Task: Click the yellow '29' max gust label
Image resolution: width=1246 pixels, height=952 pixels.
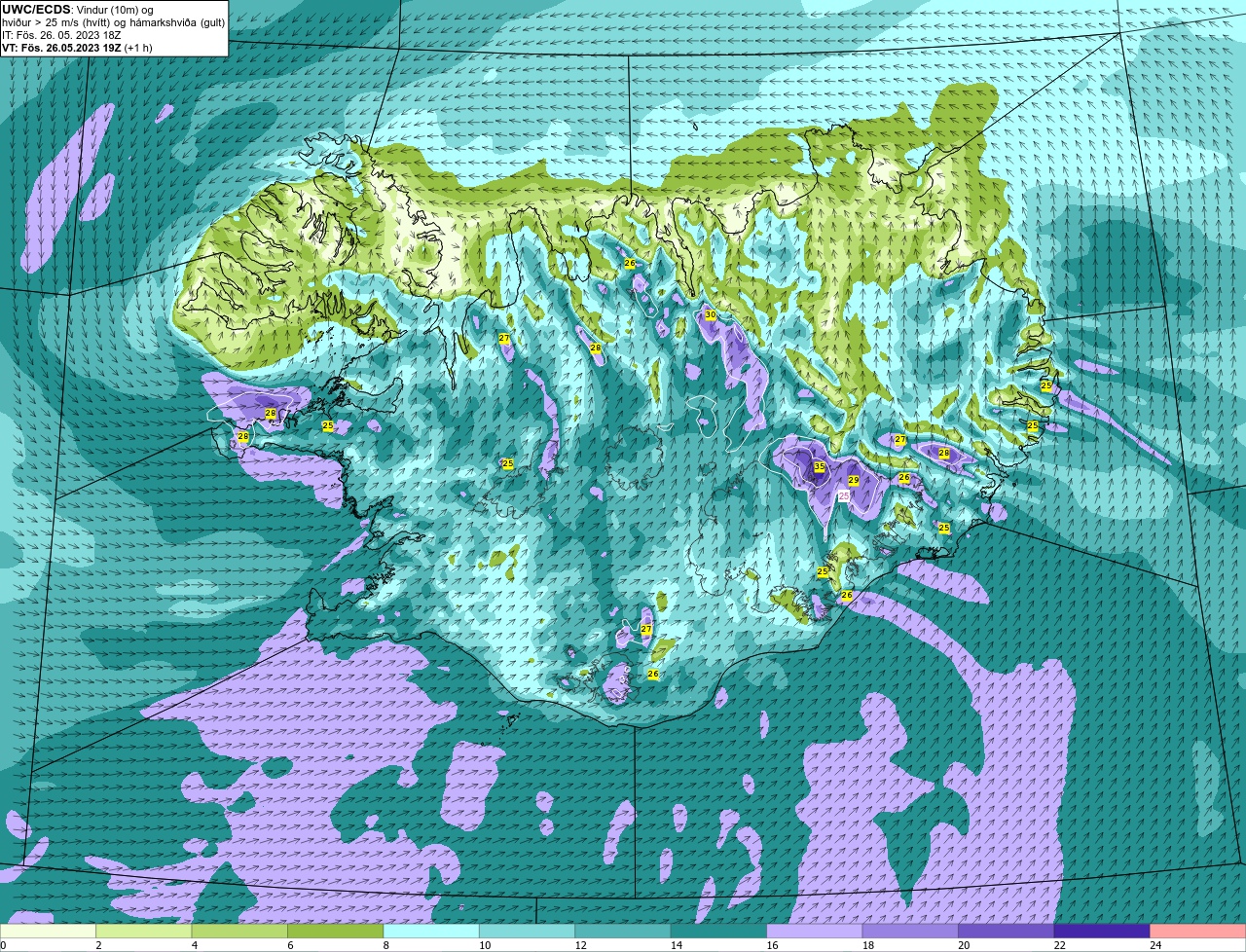Action: click(x=854, y=481)
